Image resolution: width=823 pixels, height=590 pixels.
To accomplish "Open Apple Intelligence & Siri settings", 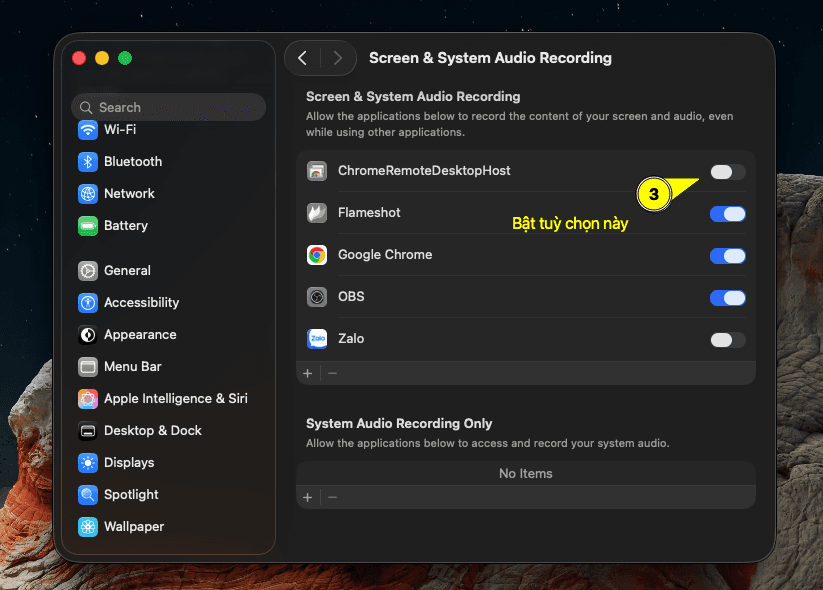I will pyautogui.click(x=88, y=398).
